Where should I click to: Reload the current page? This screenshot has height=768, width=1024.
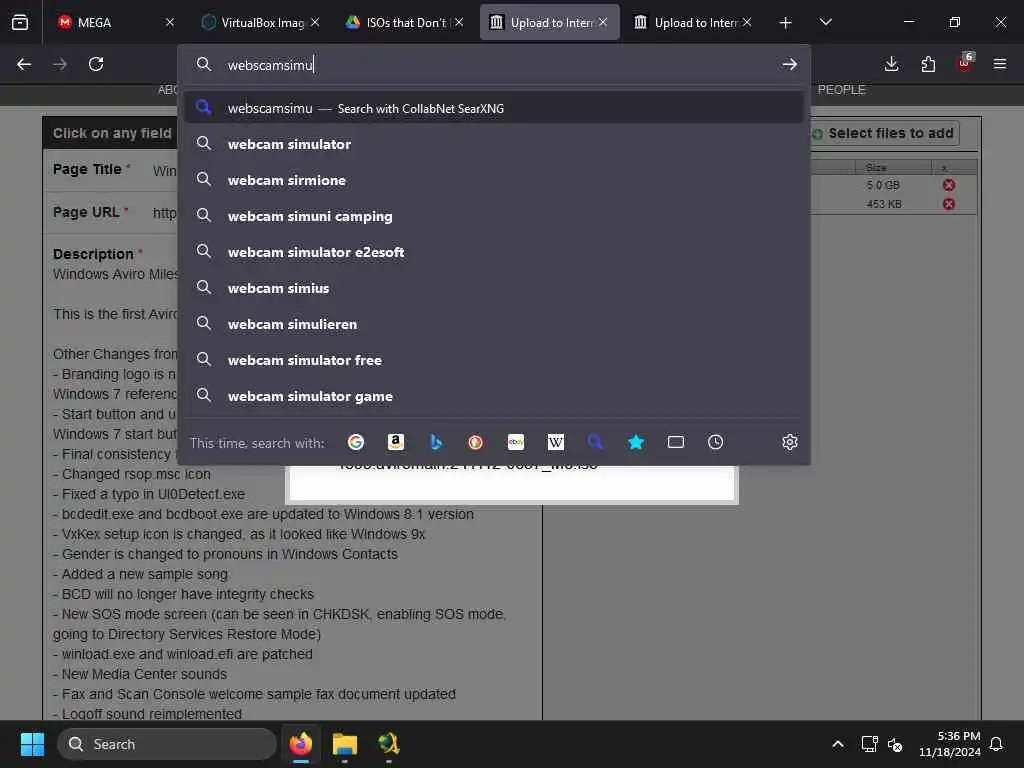pyautogui.click(x=96, y=64)
